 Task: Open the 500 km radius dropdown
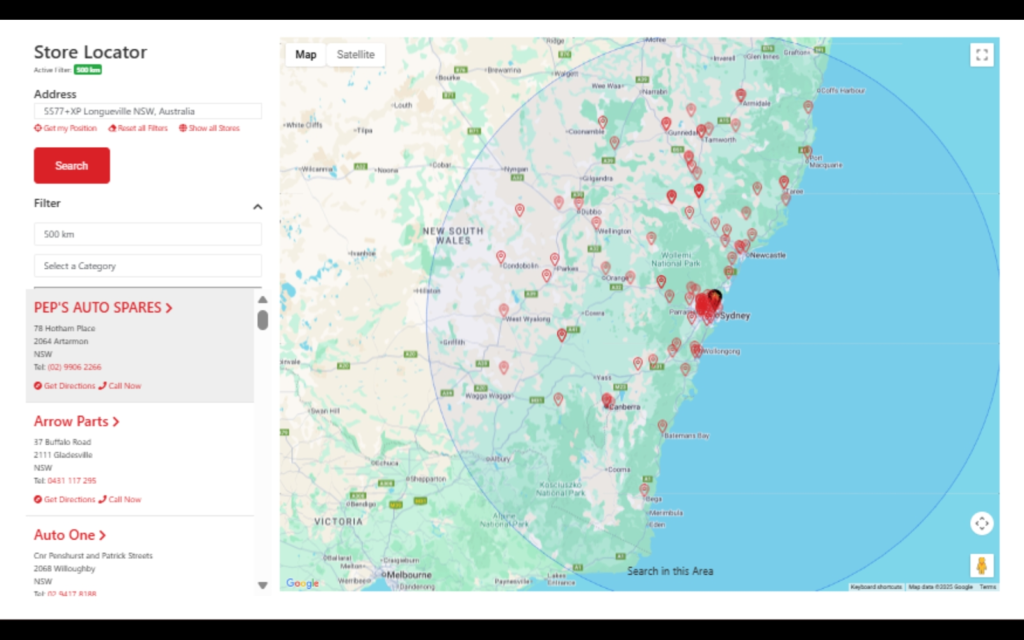tap(147, 233)
